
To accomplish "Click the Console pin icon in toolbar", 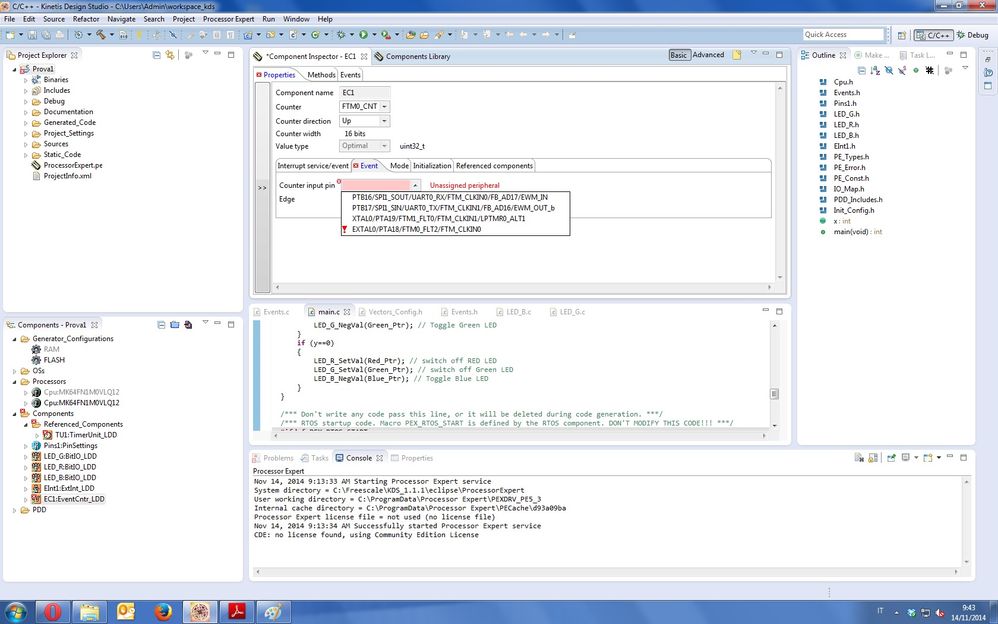I will point(891,457).
